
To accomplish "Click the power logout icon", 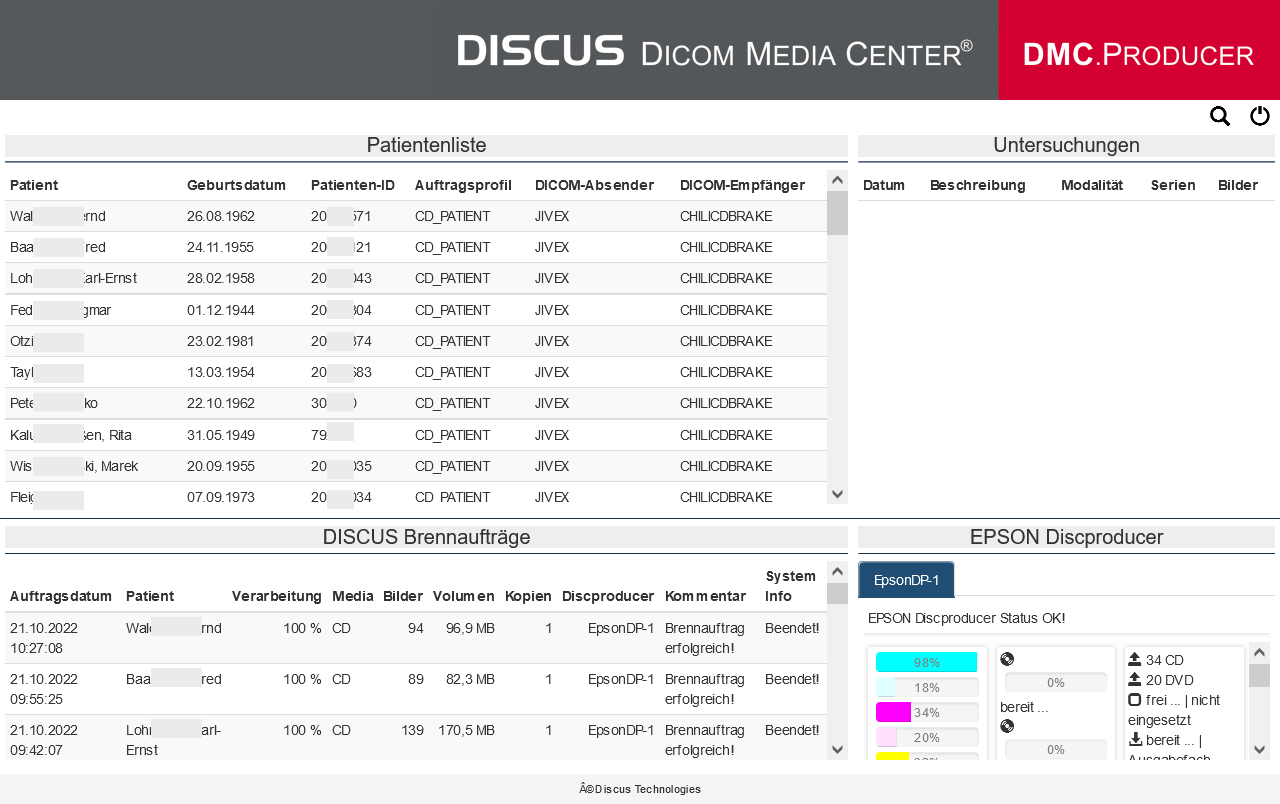I will pos(1260,116).
